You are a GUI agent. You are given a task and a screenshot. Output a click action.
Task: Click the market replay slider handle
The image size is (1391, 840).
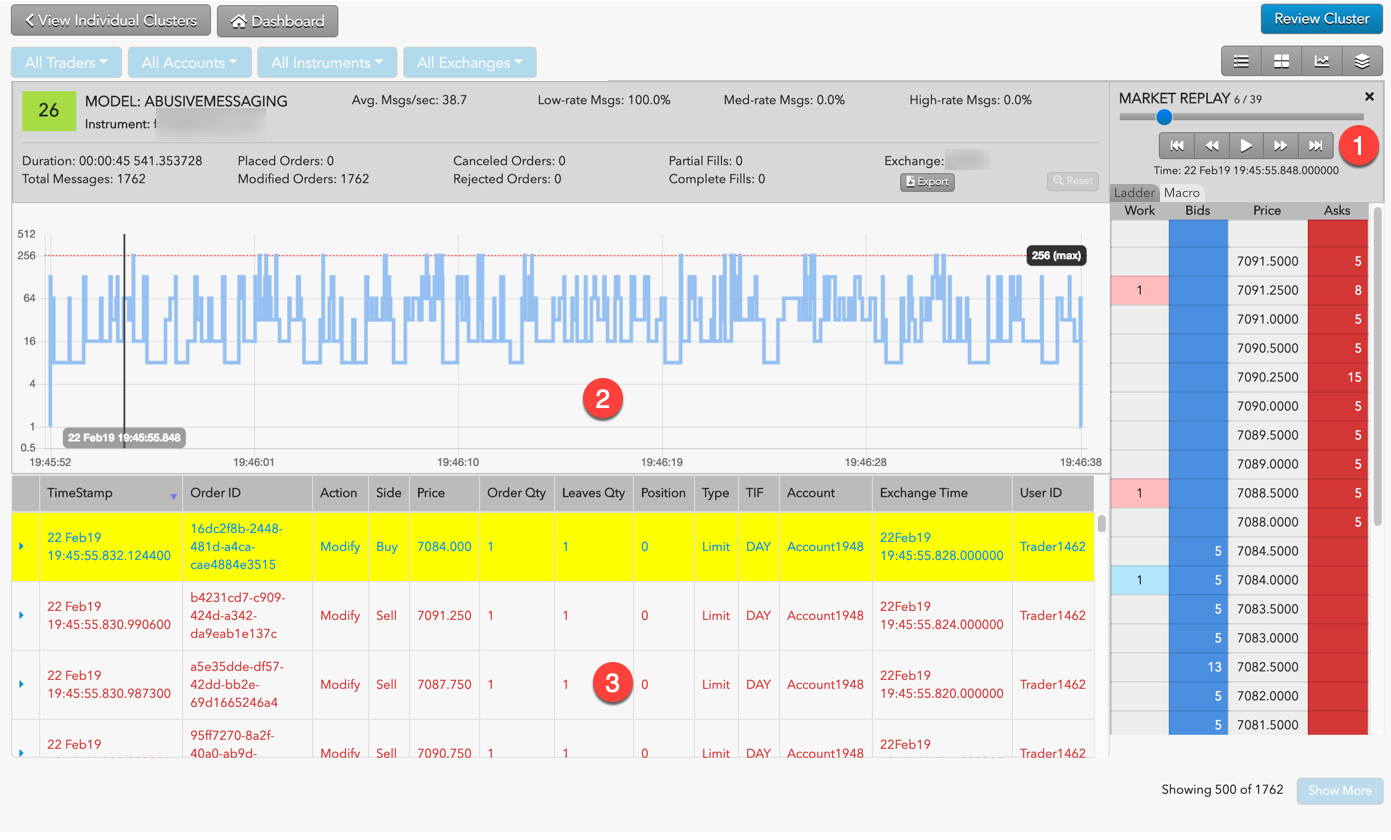tap(1164, 117)
